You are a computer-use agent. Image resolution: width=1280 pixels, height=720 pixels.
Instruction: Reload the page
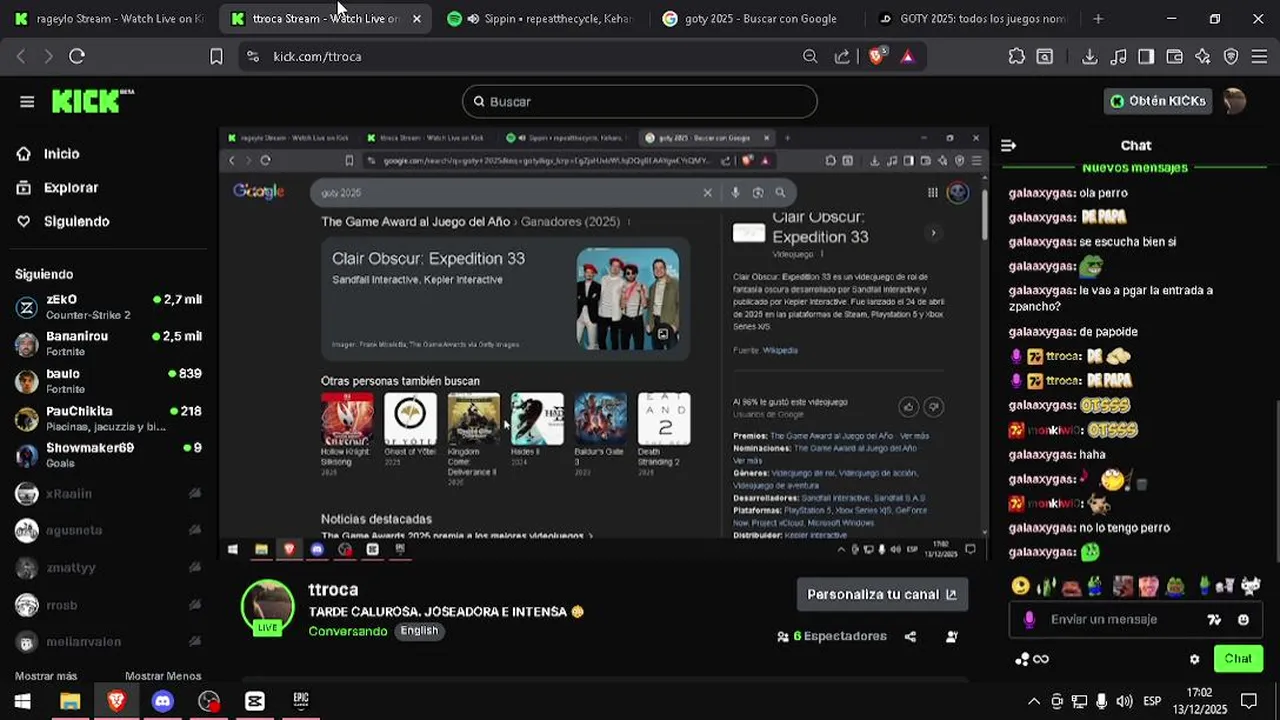pos(77,57)
